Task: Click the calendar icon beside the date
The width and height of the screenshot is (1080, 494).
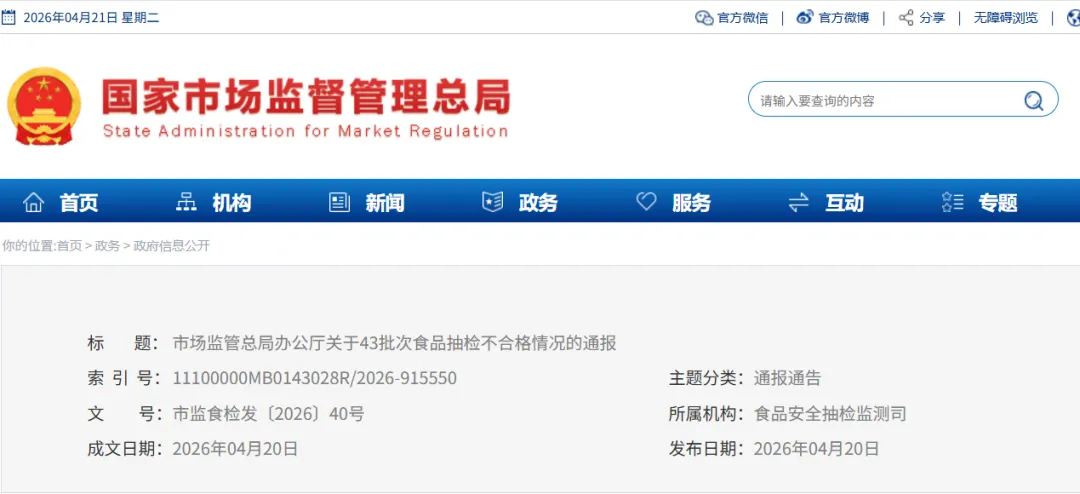Action: tap(8, 18)
